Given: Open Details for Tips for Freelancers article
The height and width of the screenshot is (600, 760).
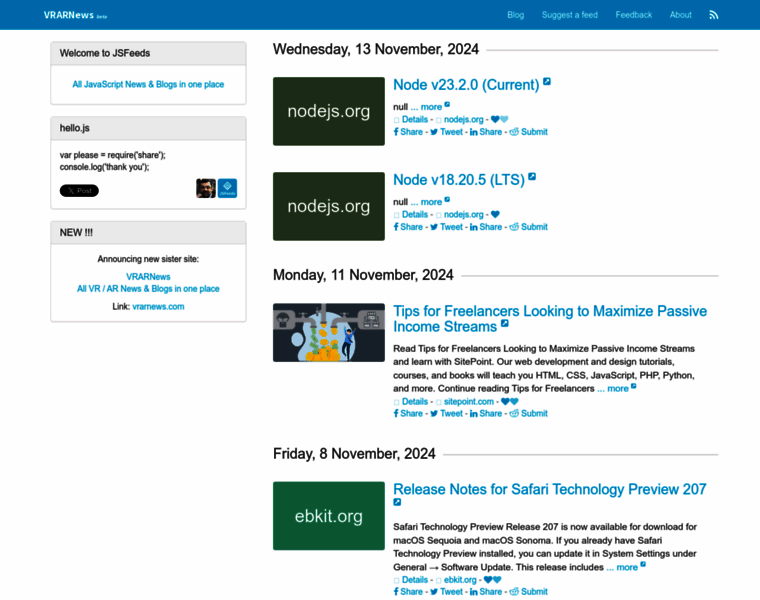Looking at the screenshot, I should 415,401.
